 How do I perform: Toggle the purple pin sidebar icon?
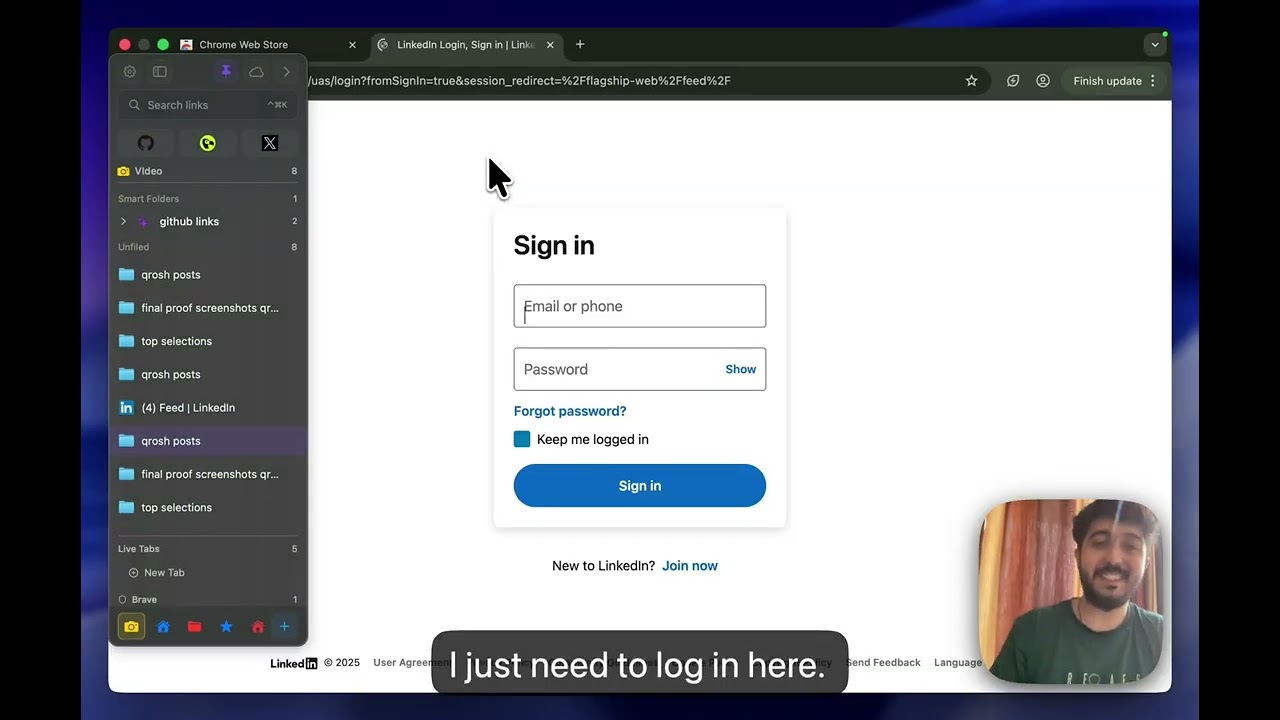pos(226,72)
